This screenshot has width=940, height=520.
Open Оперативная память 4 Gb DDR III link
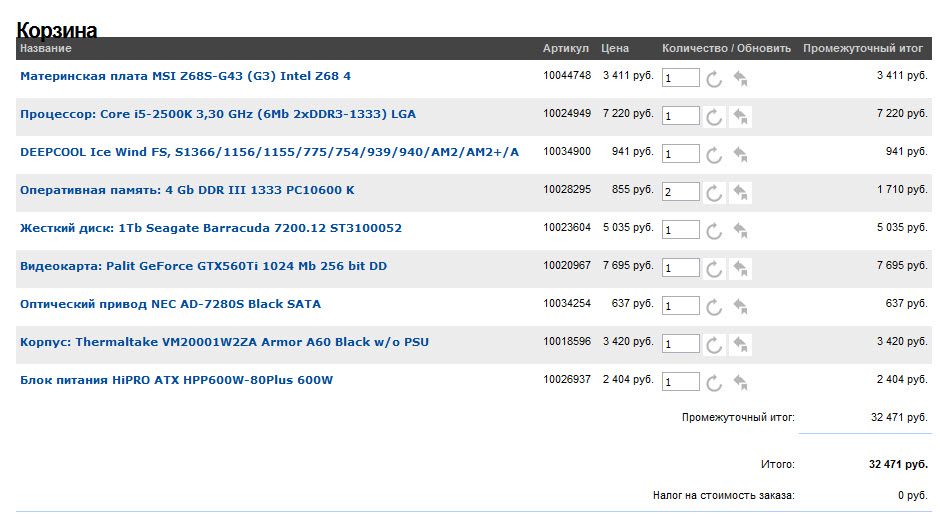[x=187, y=190]
